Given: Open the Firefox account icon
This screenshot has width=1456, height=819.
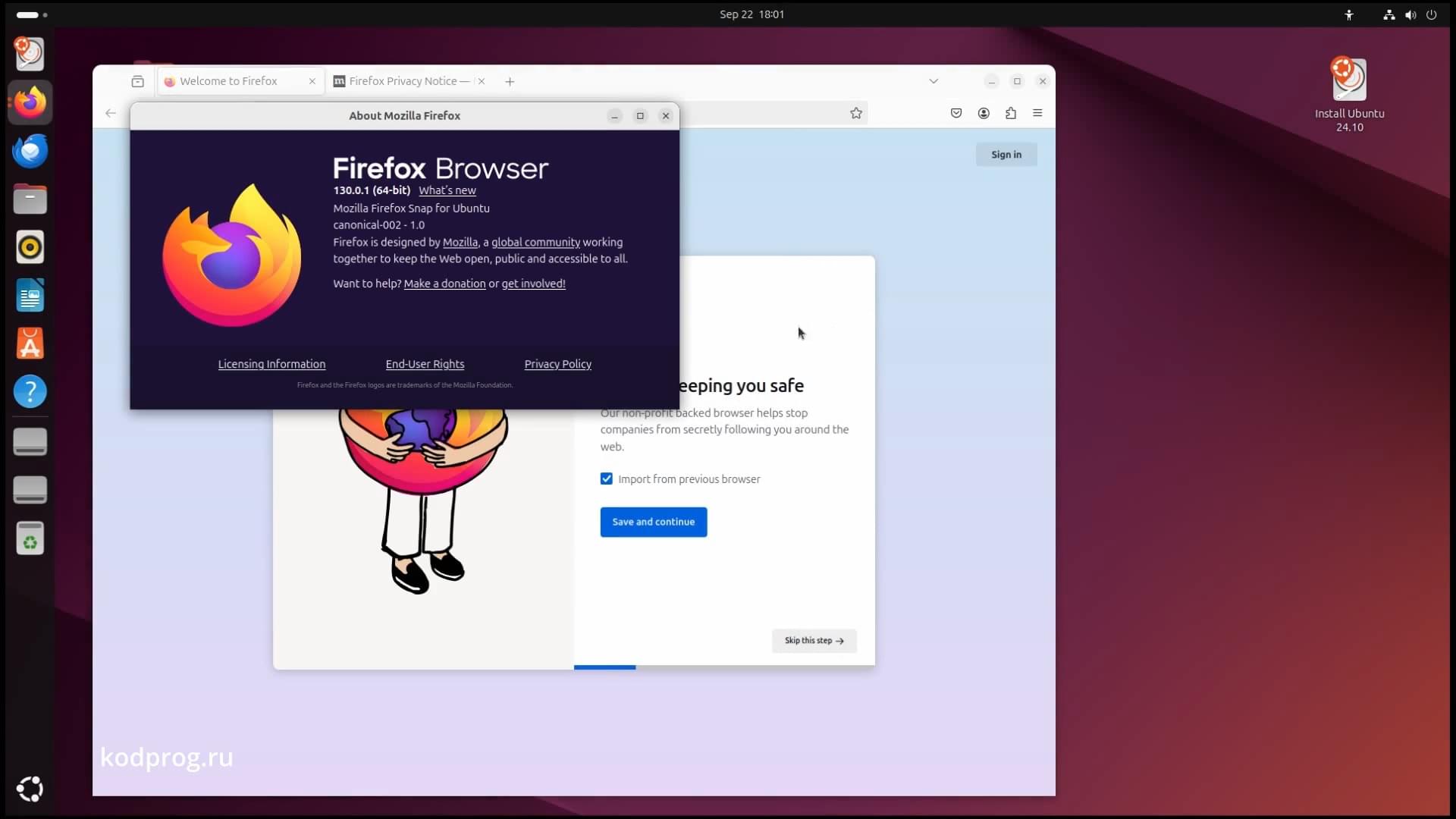Looking at the screenshot, I should [x=984, y=113].
